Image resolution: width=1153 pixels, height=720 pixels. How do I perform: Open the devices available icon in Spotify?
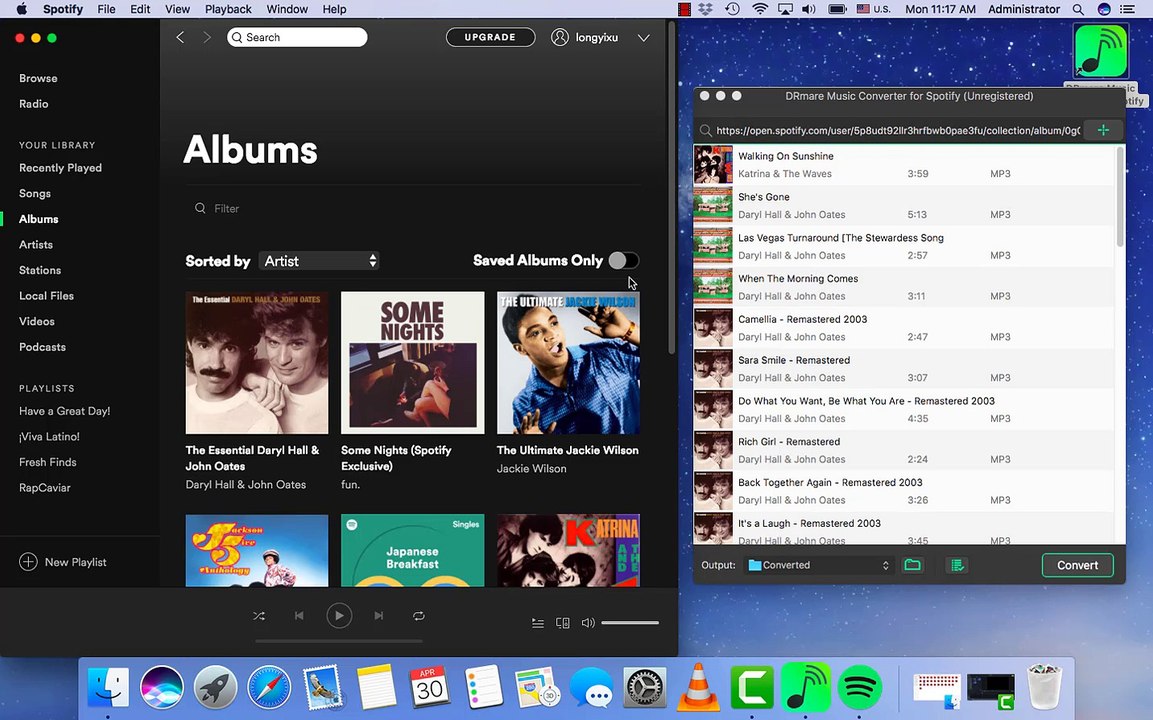coord(563,623)
